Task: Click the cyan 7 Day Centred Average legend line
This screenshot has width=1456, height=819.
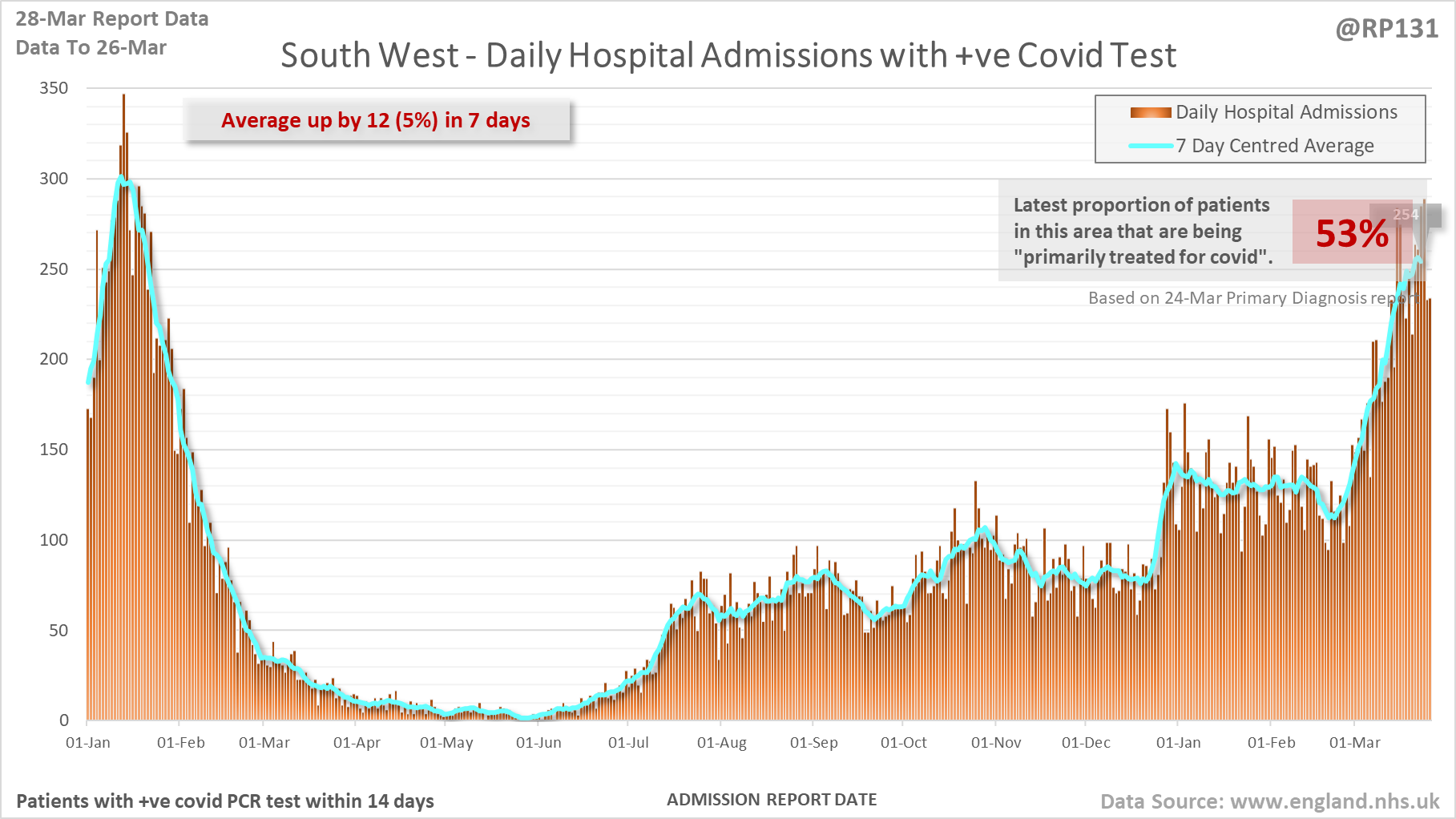Action: (1151, 146)
